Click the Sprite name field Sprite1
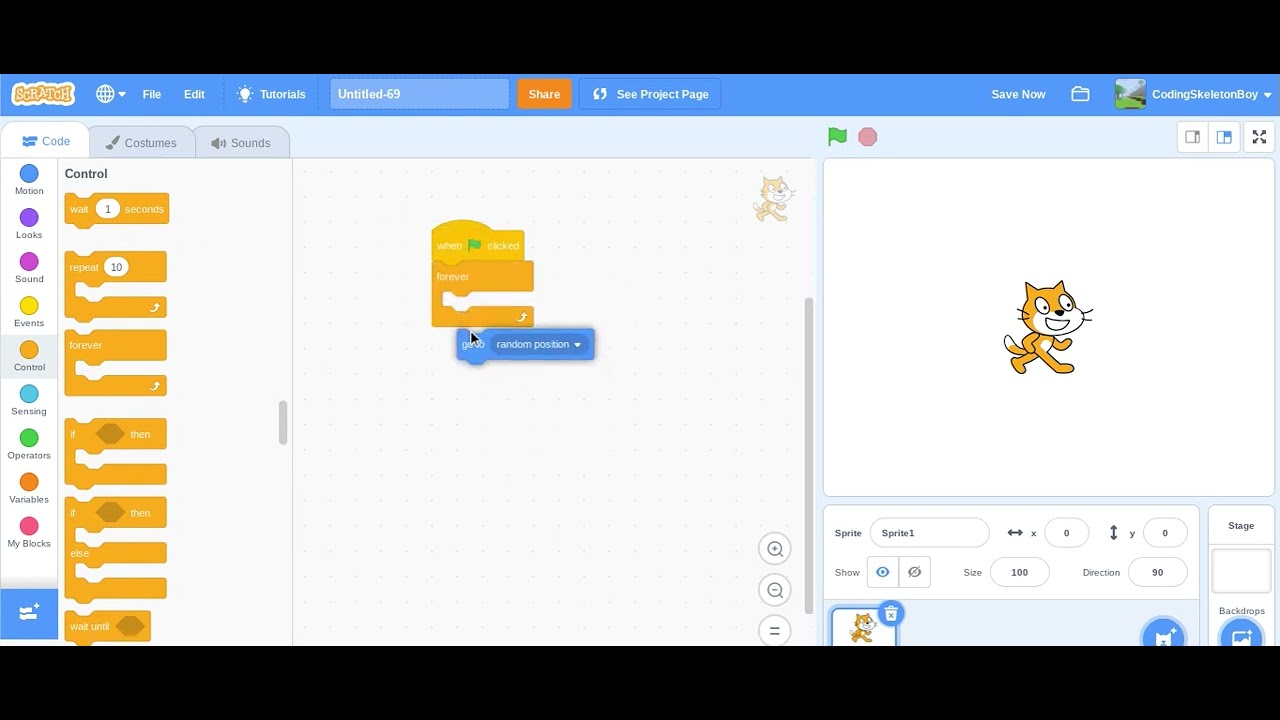This screenshot has width=1280, height=720. click(929, 533)
